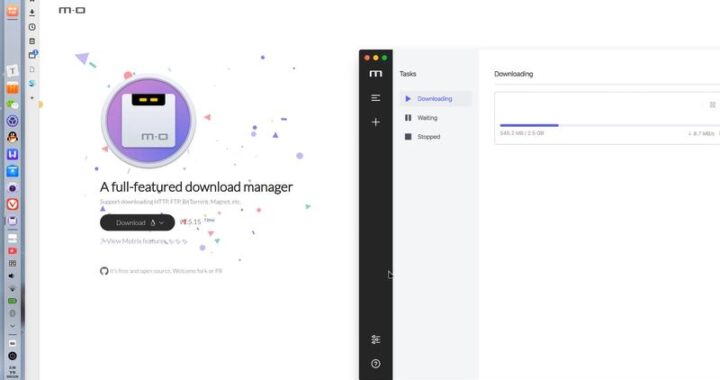Screen dimensions: 720x380
Task: Expand the Download button dropdown chevron
Action: 161,223
